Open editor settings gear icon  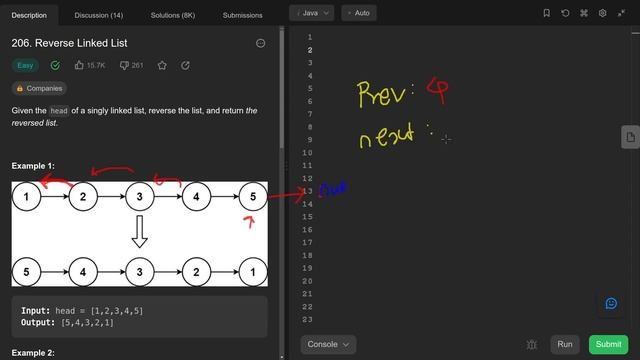[602, 13]
